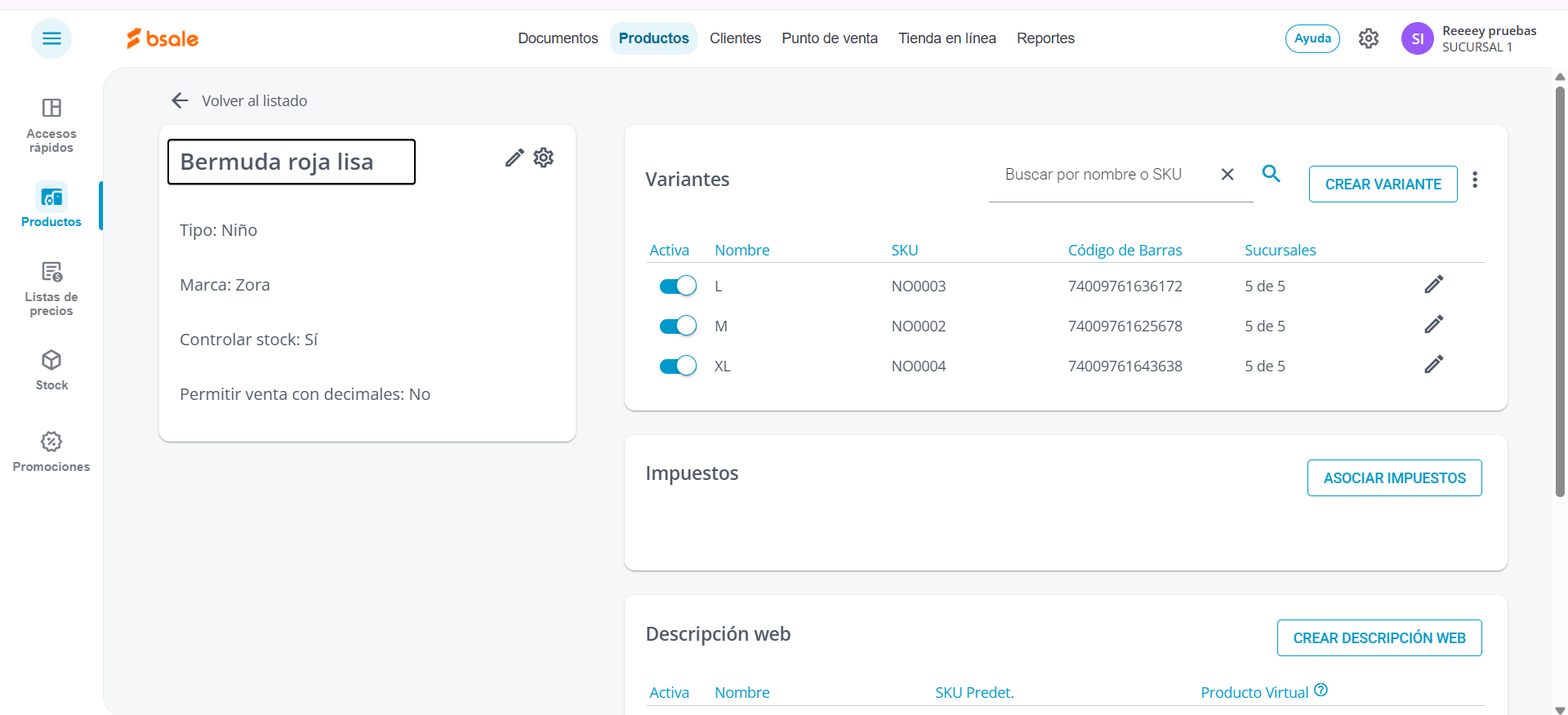Click Activa header in Variantes table
Image resolution: width=1568 pixels, height=715 pixels.
coord(669,251)
